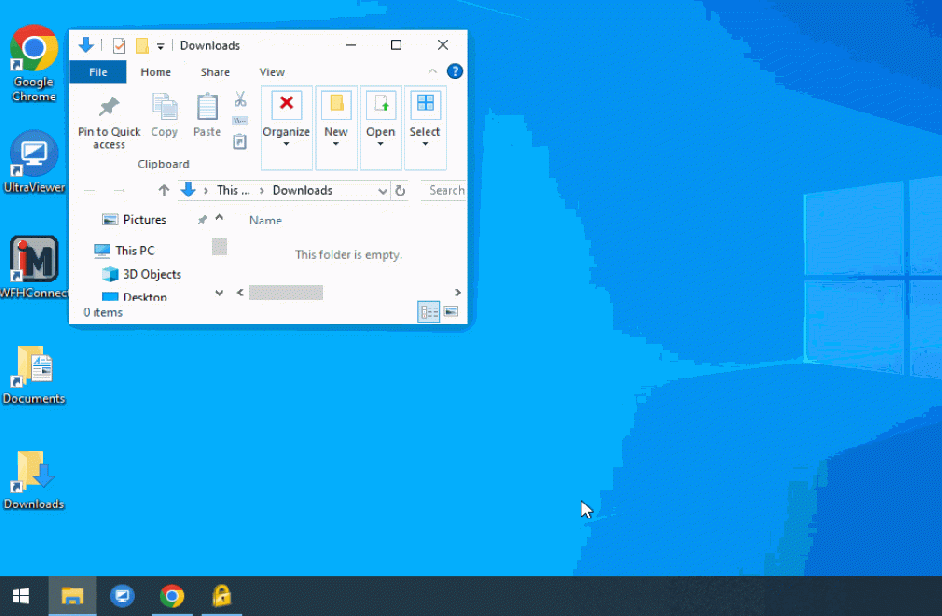Click Zoom icon in the taskbar
Image resolution: width=942 pixels, height=616 pixels.
[x=122, y=596]
